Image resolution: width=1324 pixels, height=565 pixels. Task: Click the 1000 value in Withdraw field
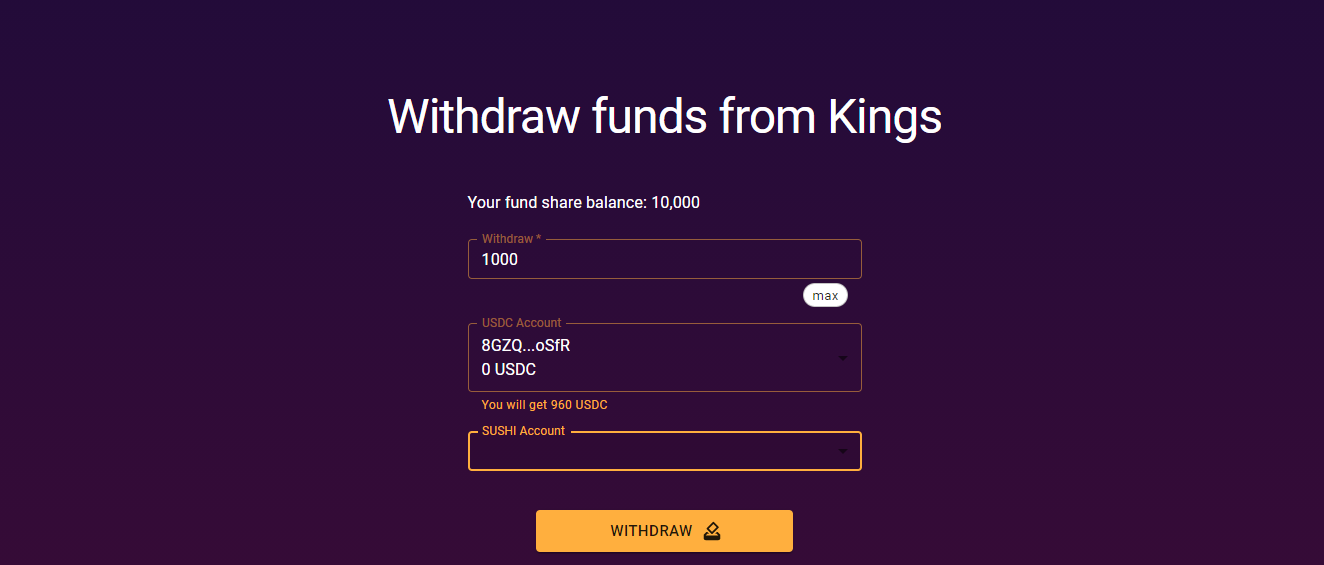click(x=499, y=260)
